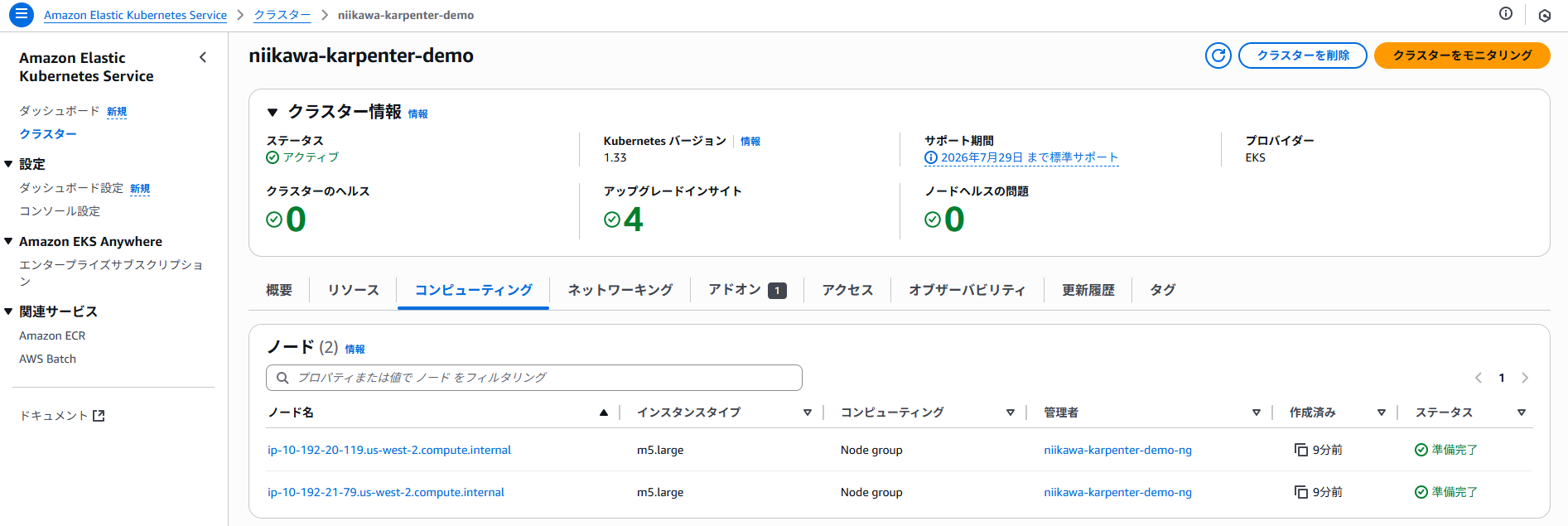Click 準備完了 status icon for ip-10-192-21-79
Image resolution: width=1568 pixels, height=526 pixels.
[1421, 492]
